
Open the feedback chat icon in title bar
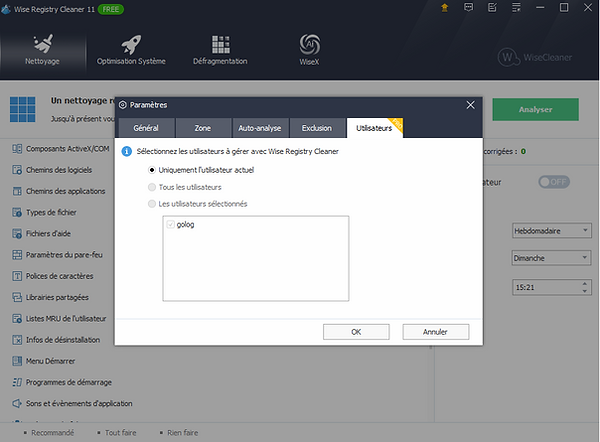[x=468, y=8]
